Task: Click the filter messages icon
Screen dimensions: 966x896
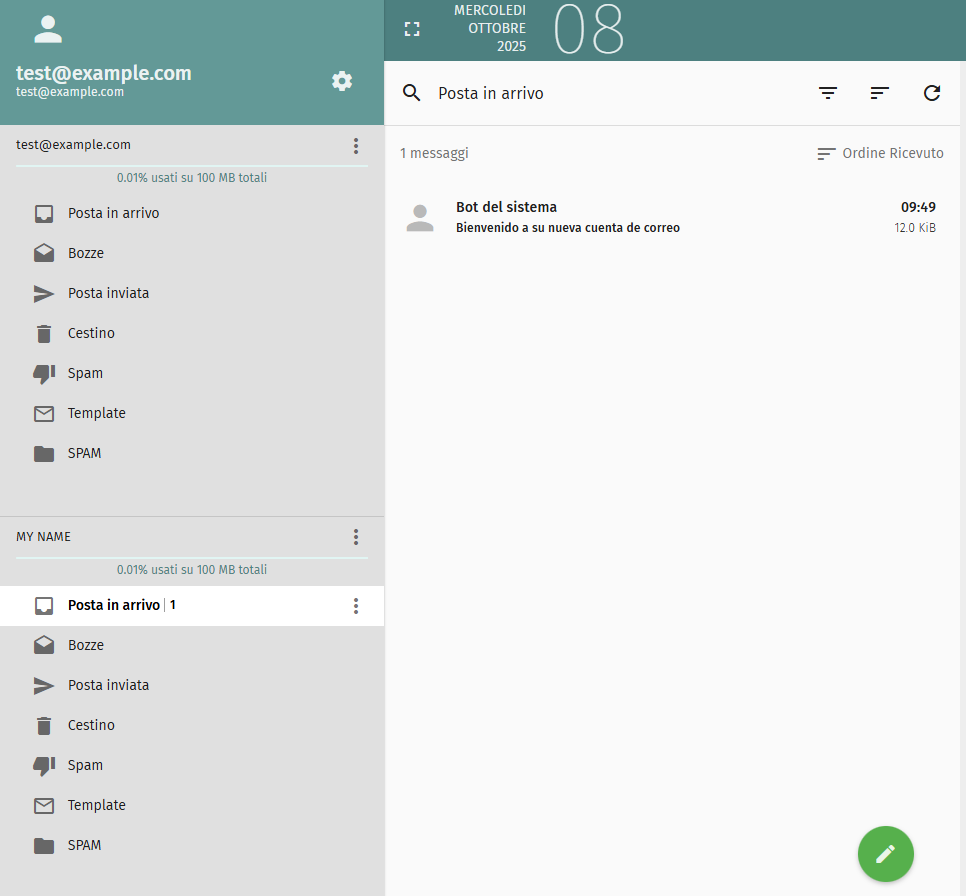Action: point(827,93)
